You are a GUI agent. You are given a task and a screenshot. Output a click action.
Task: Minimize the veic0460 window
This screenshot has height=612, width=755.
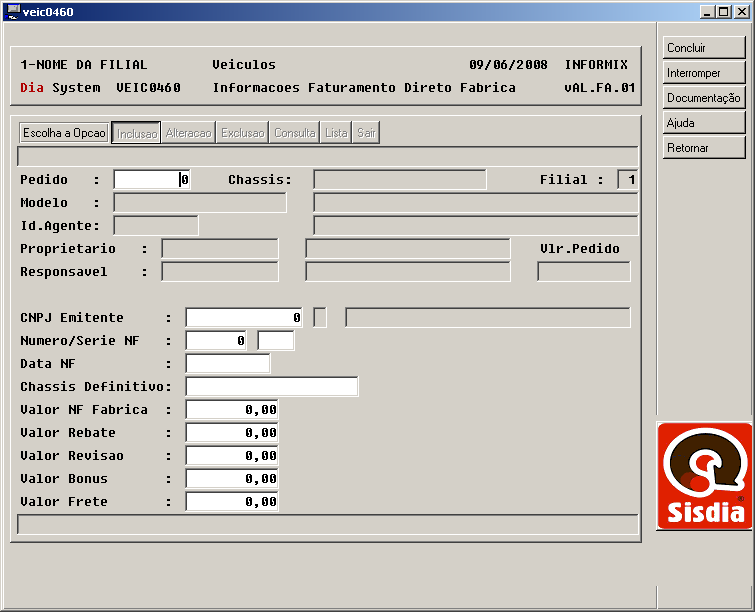(707, 12)
